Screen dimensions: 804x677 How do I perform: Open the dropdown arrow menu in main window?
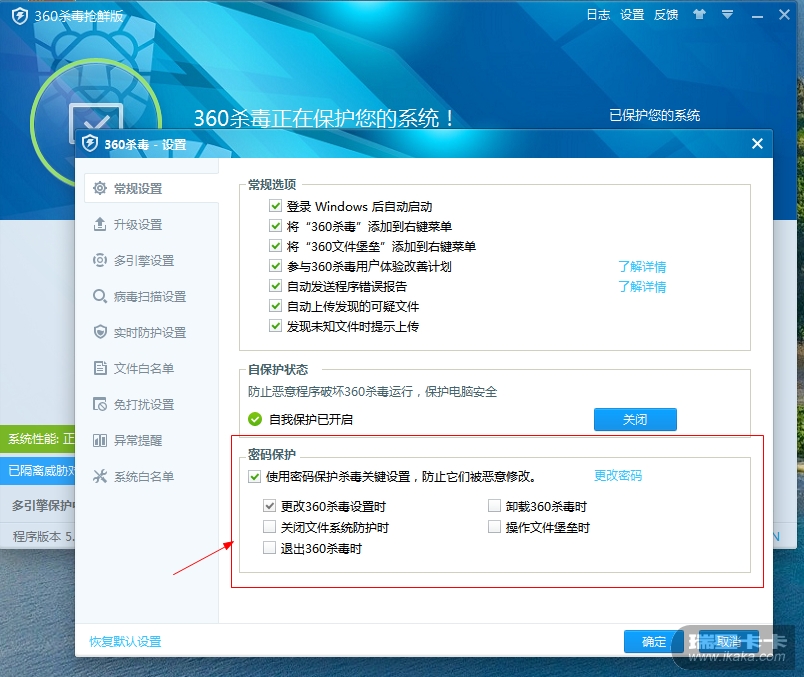(x=727, y=14)
